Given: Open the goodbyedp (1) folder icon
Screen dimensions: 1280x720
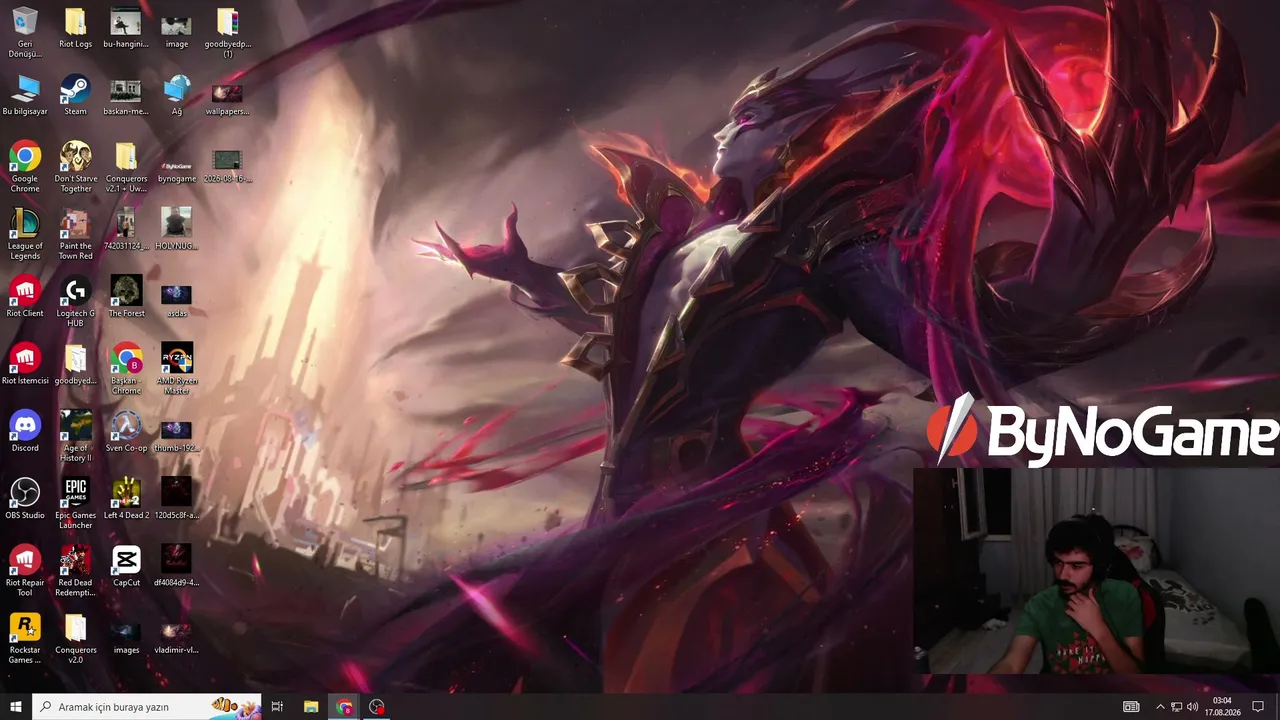Looking at the screenshot, I should tap(227, 22).
